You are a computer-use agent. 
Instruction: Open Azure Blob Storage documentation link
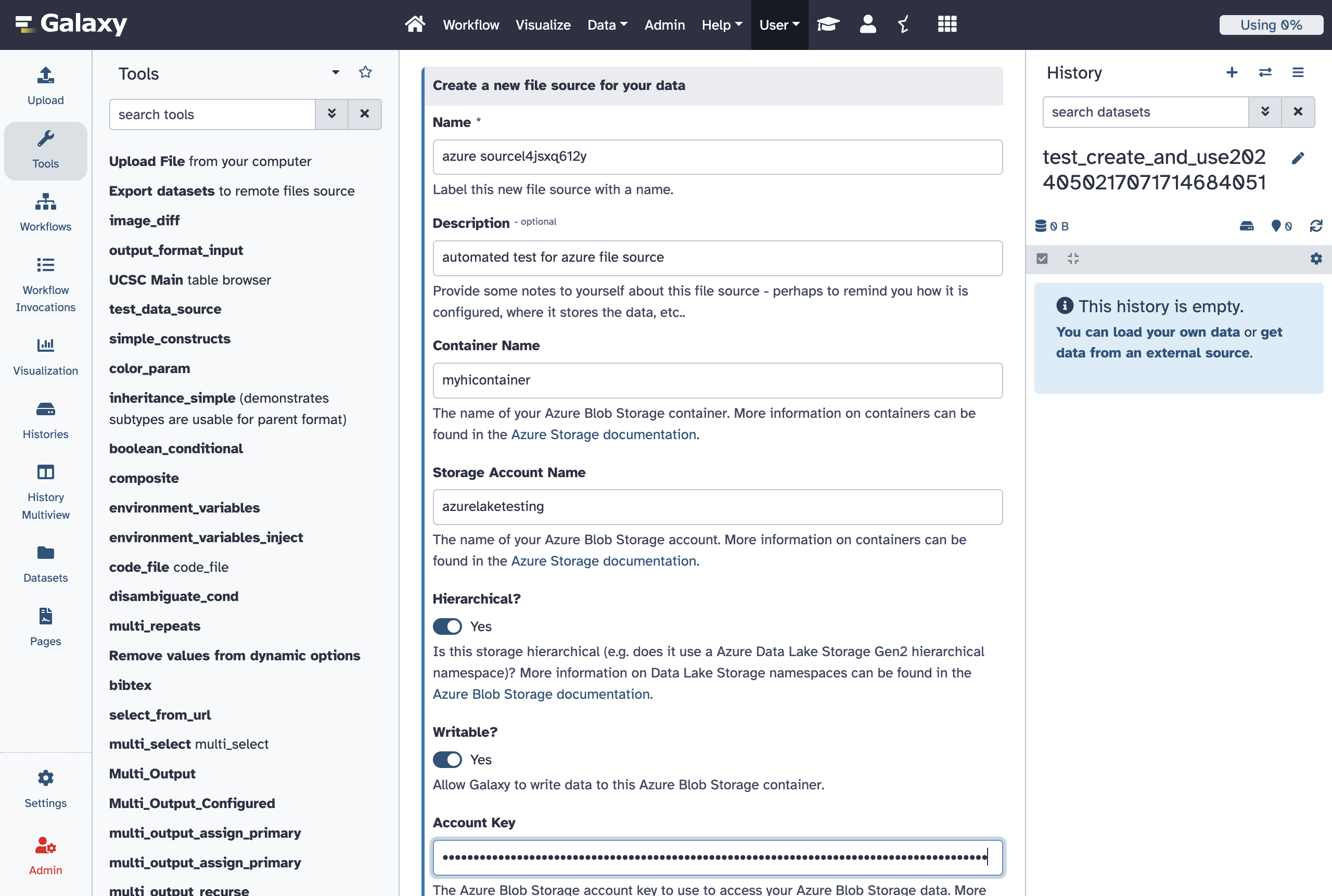click(x=541, y=694)
